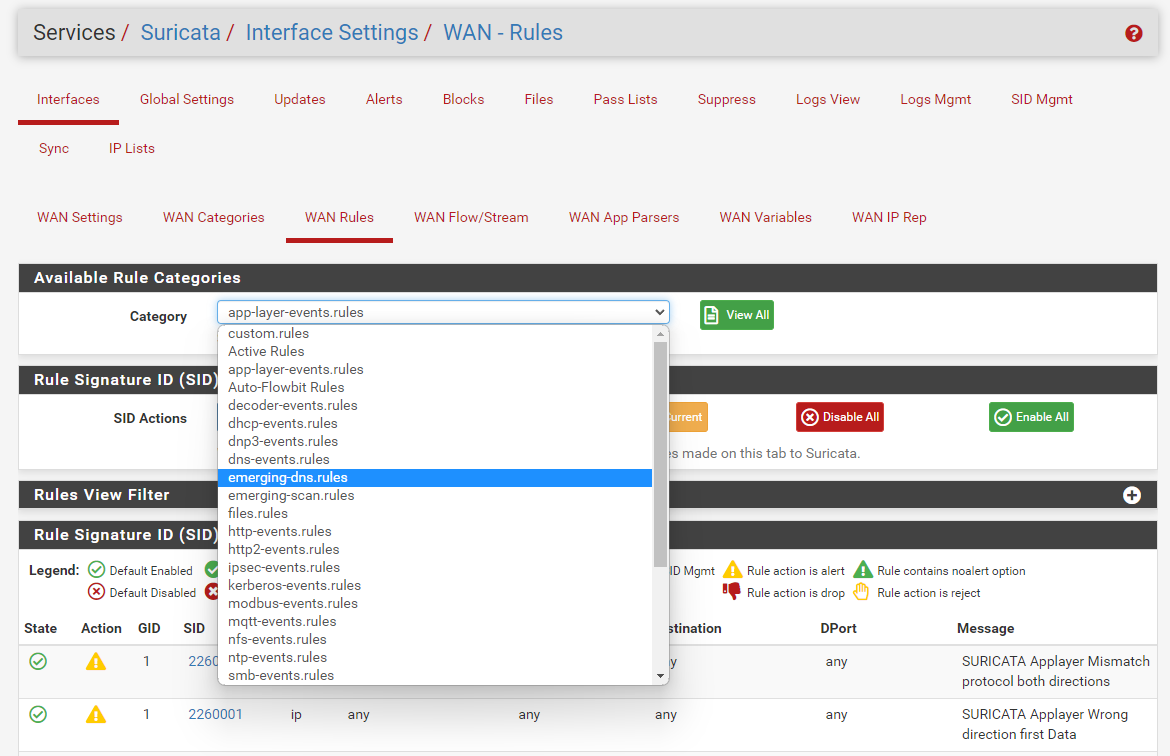Go to the Sync tab
The image size is (1170, 756).
(x=54, y=149)
